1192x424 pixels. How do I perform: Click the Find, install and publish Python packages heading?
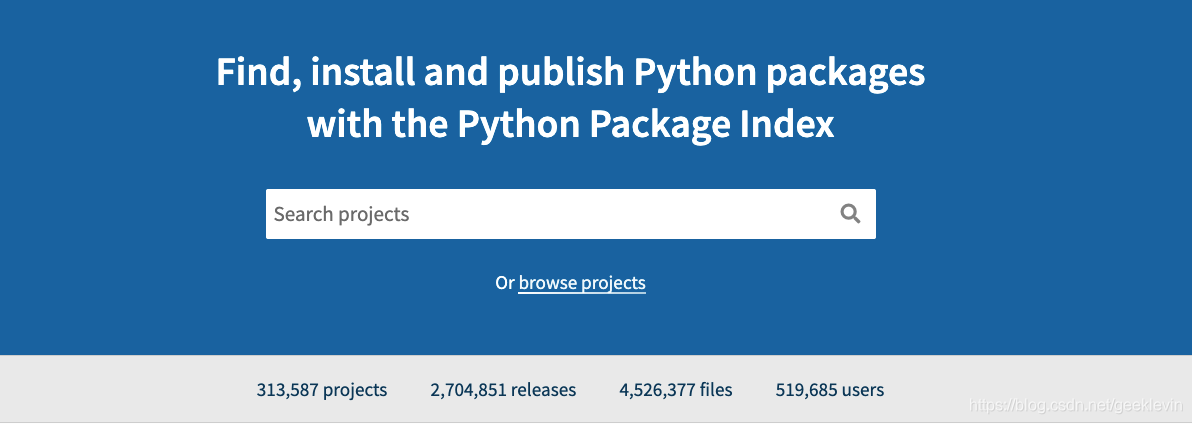point(571,98)
